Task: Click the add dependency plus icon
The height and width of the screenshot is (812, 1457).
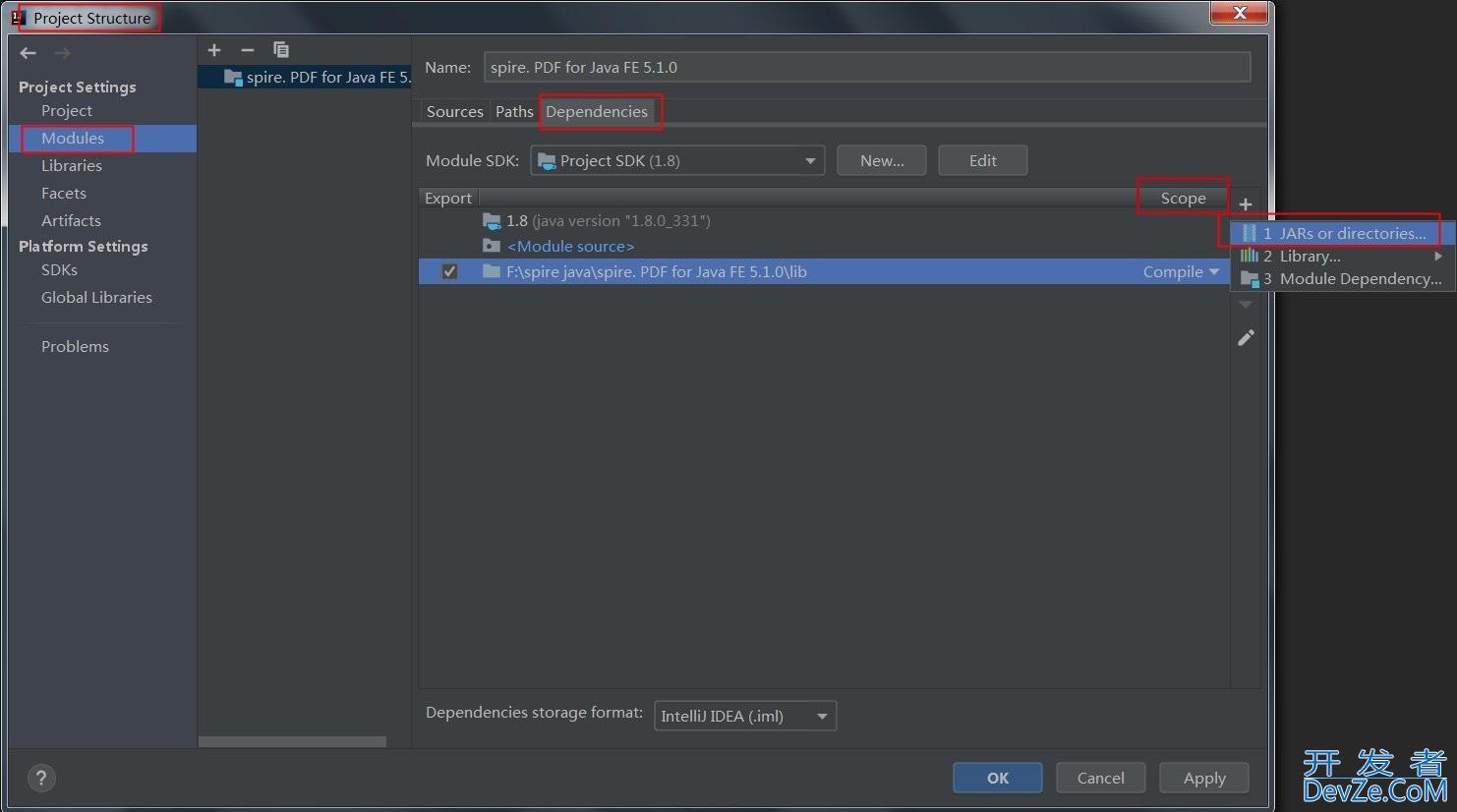Action: pos(1246,204)
